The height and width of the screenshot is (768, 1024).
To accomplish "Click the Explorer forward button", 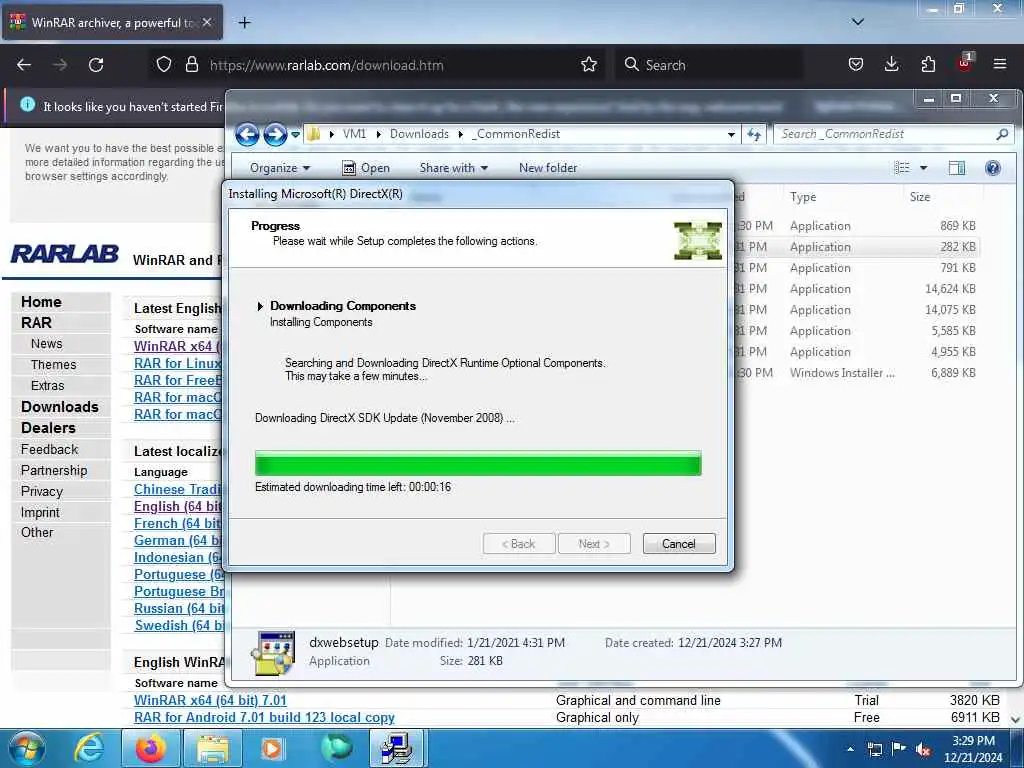I will [275, 135].
